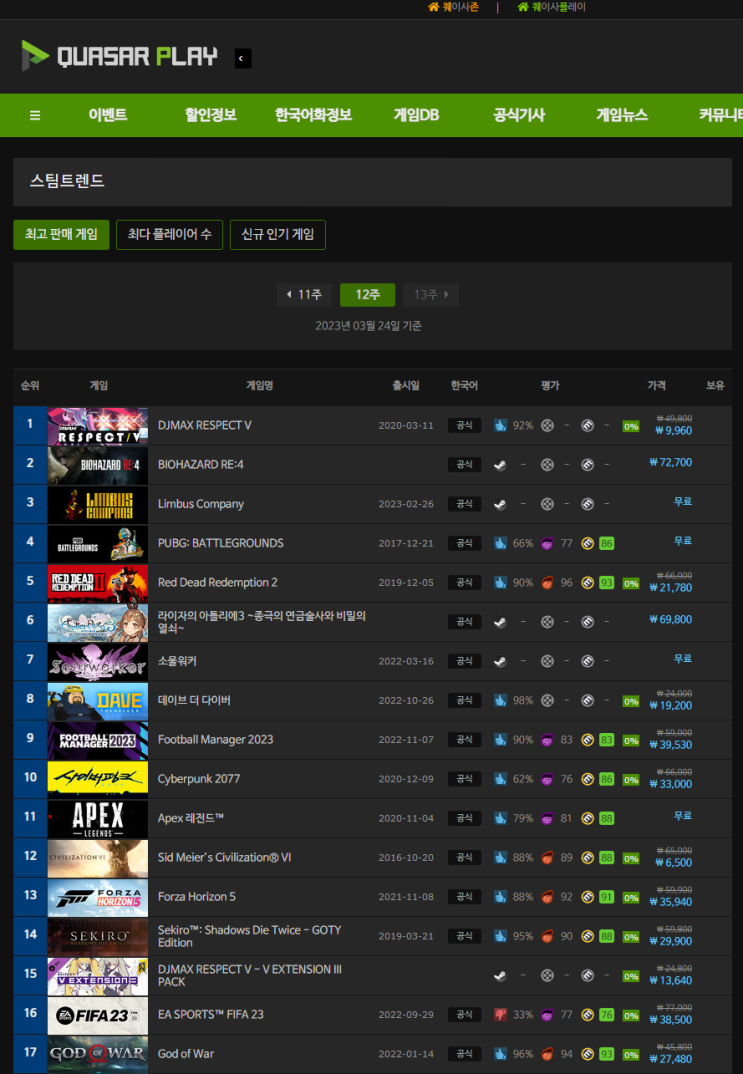This screenshot has width=743, height=1074.
Task: Click PUBG: BATTLEGROUNDS title link
Action: [221, 543]
